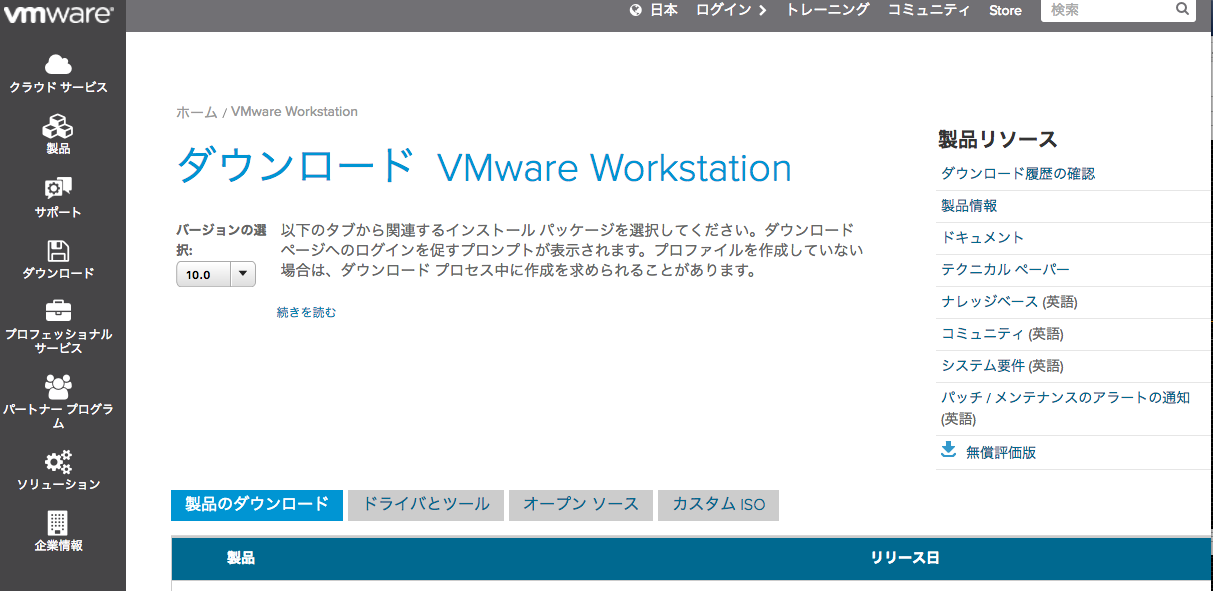Open the 製品情報 resource link
Image resolution: width=1213 pixels, height=591 pixels.
point(969,205)
